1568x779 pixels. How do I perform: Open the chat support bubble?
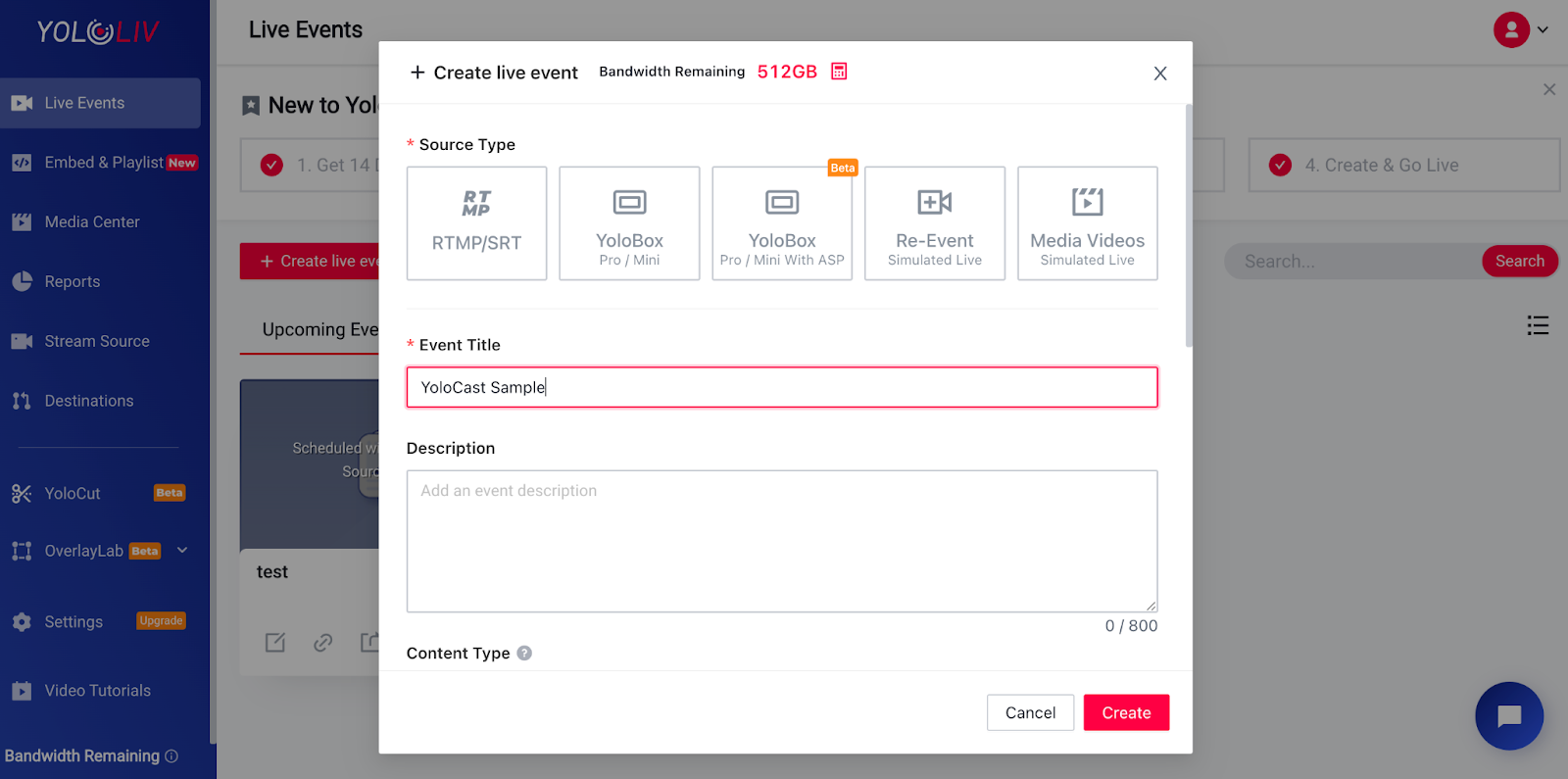[x=1509, y=716]
